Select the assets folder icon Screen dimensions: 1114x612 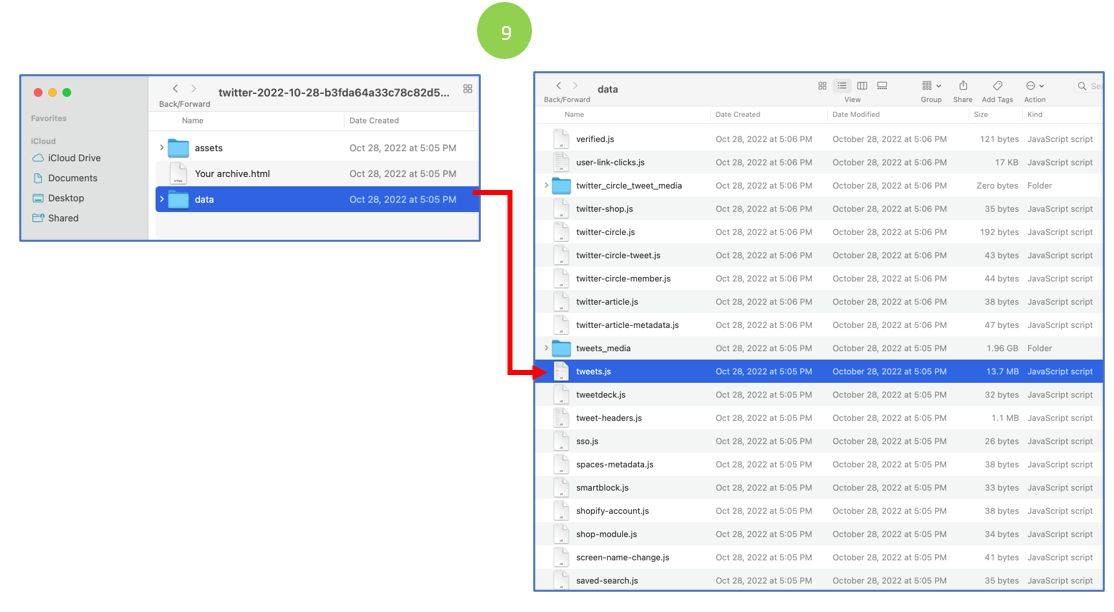click(x=178, y=148)
